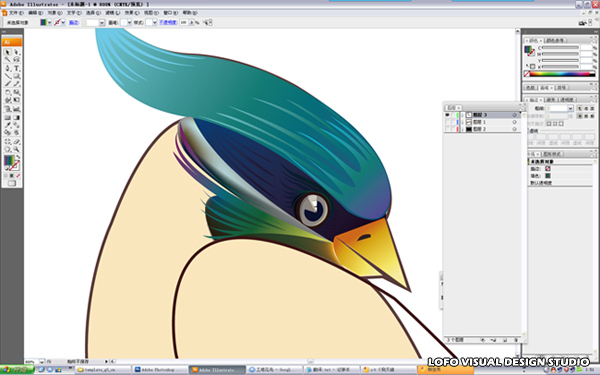The height and width of the screenshot is (375, 600).
Task: Open Adobe Photoshop from the taskbar
Action: point(160,370)
